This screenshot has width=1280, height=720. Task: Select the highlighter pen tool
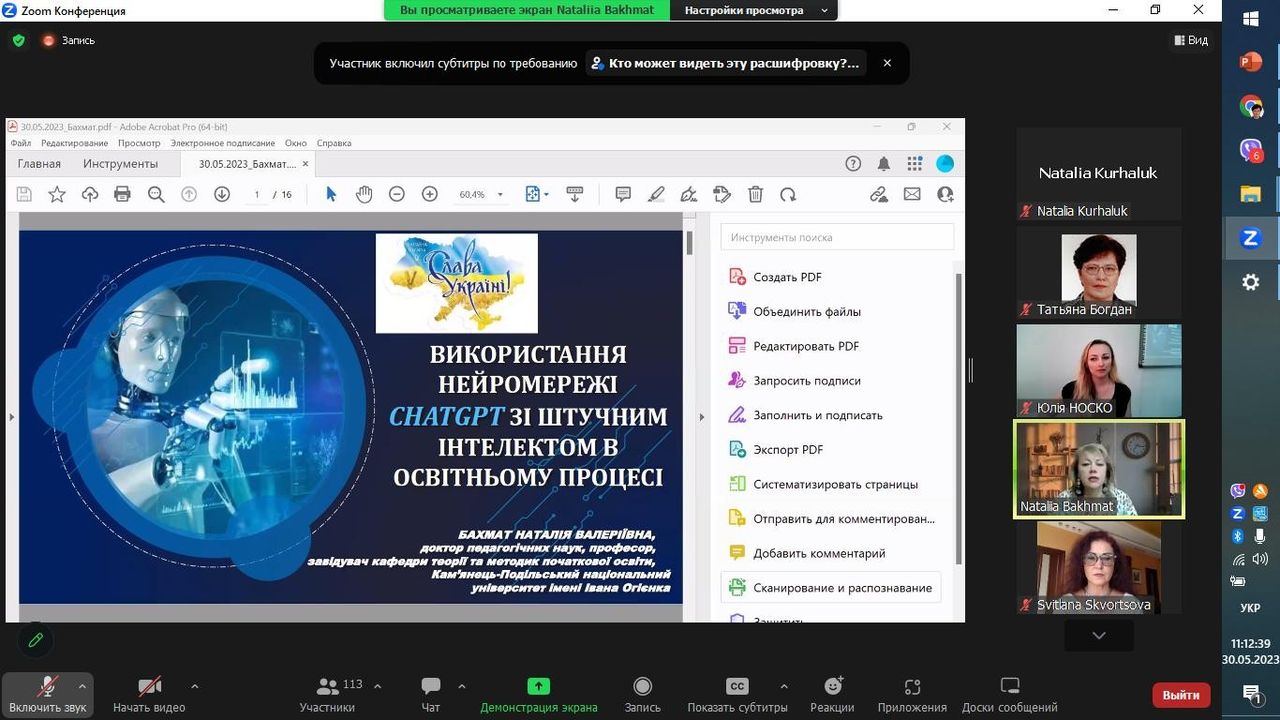pos(656,194)
